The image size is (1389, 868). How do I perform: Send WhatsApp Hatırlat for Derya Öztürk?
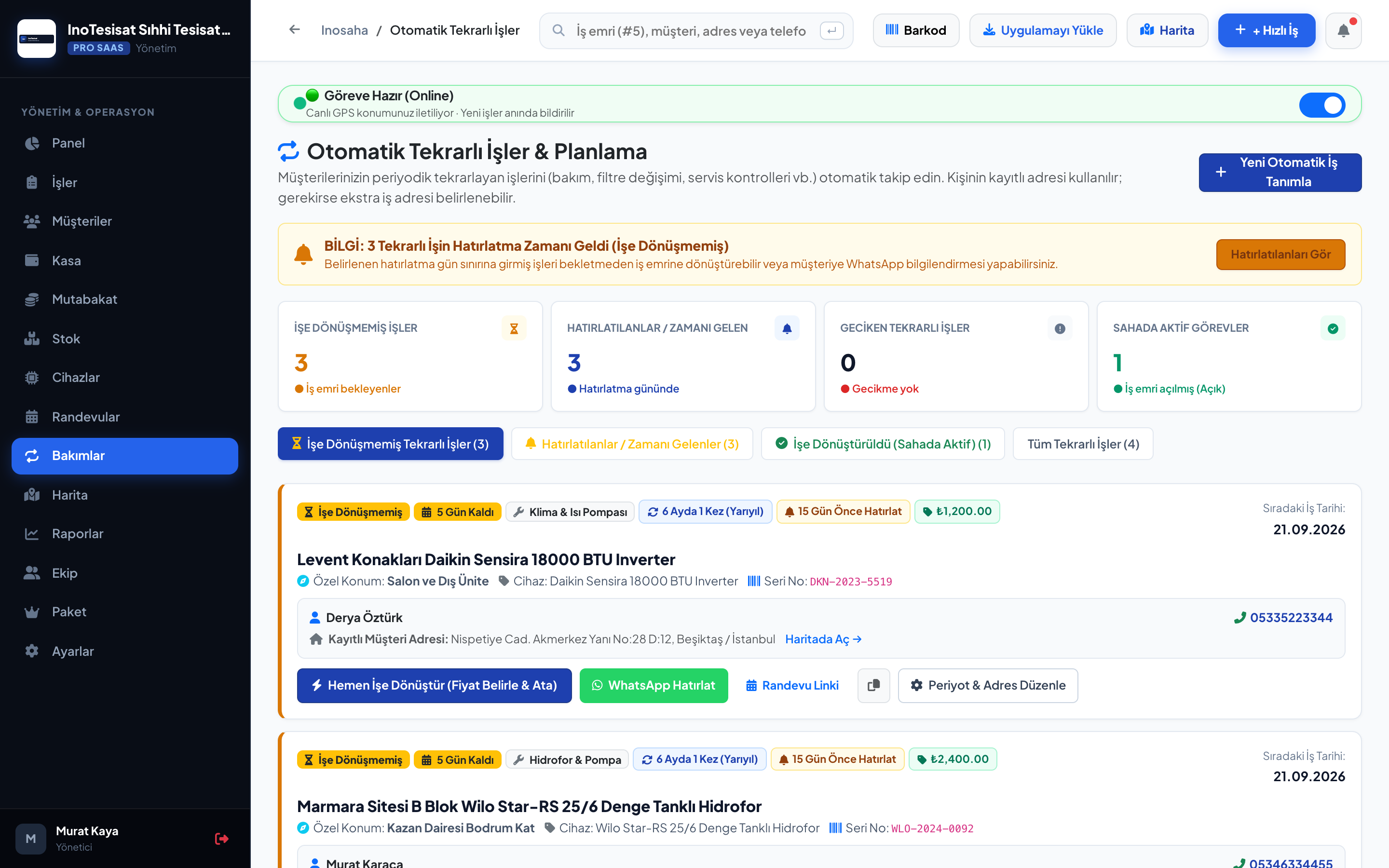click(x=654, y=685)
